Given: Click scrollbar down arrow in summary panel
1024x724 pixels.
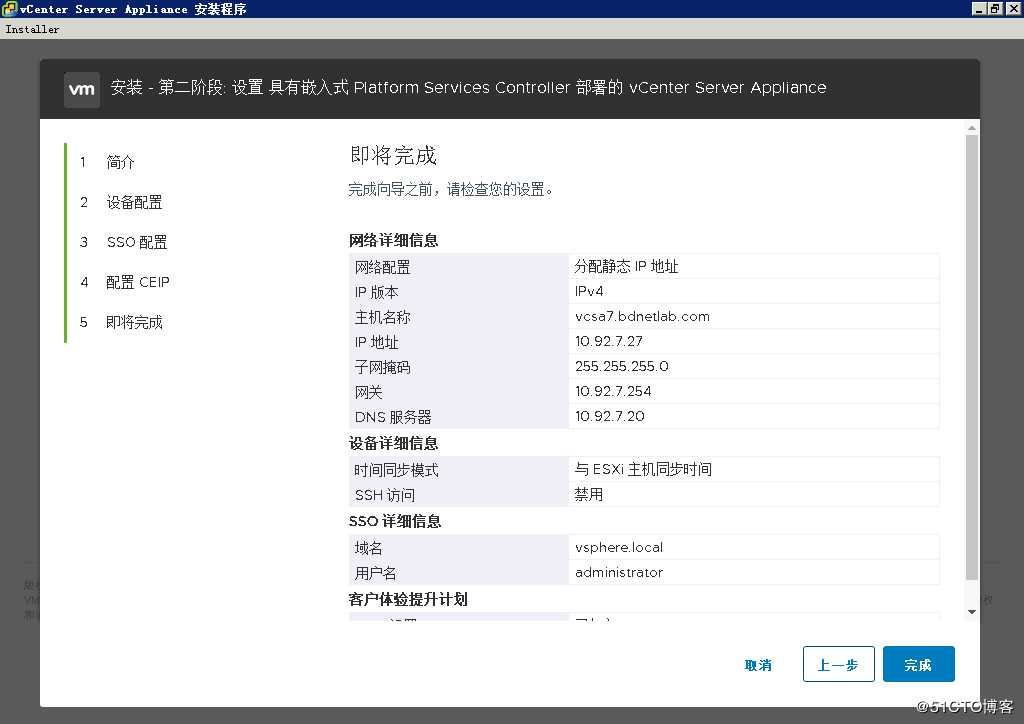Looking at the screenshot, I should pos(972,612).
